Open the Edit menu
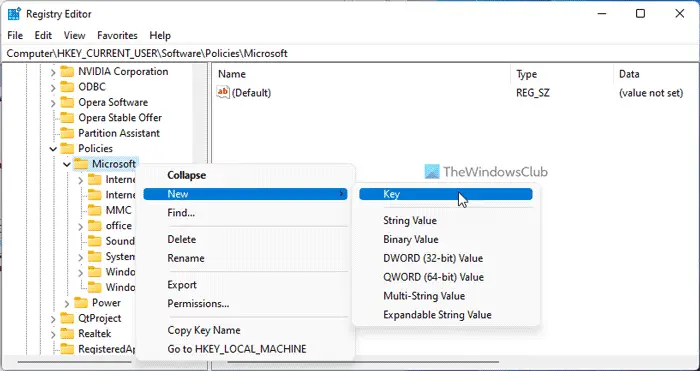The width and height of the screenshot is (700, 371). tap(43, 35)
